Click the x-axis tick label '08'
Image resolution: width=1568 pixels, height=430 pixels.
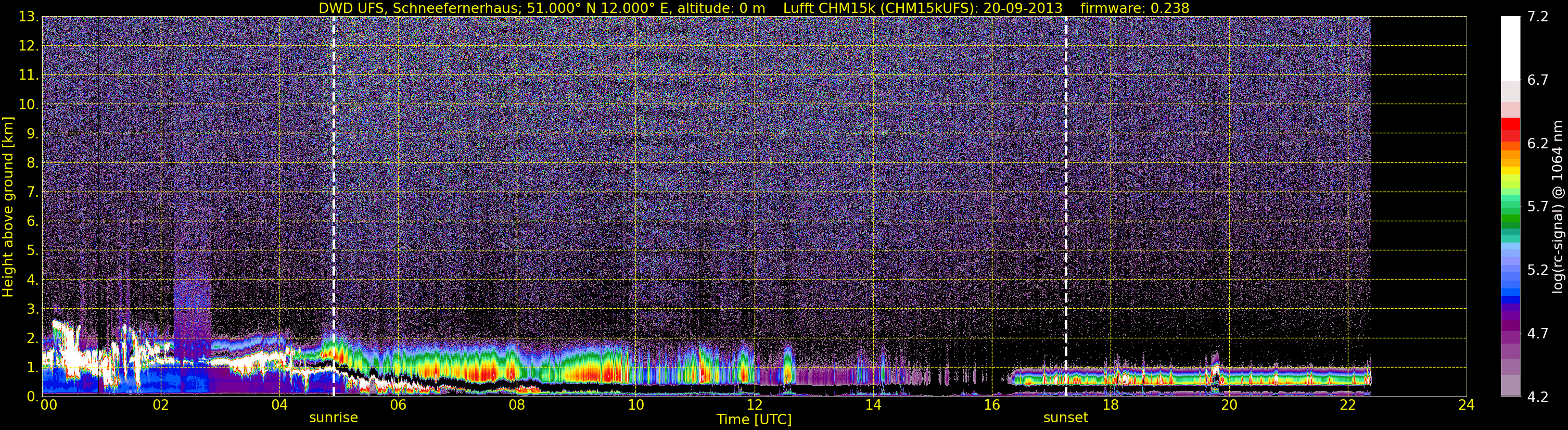(x=516, y=405)
